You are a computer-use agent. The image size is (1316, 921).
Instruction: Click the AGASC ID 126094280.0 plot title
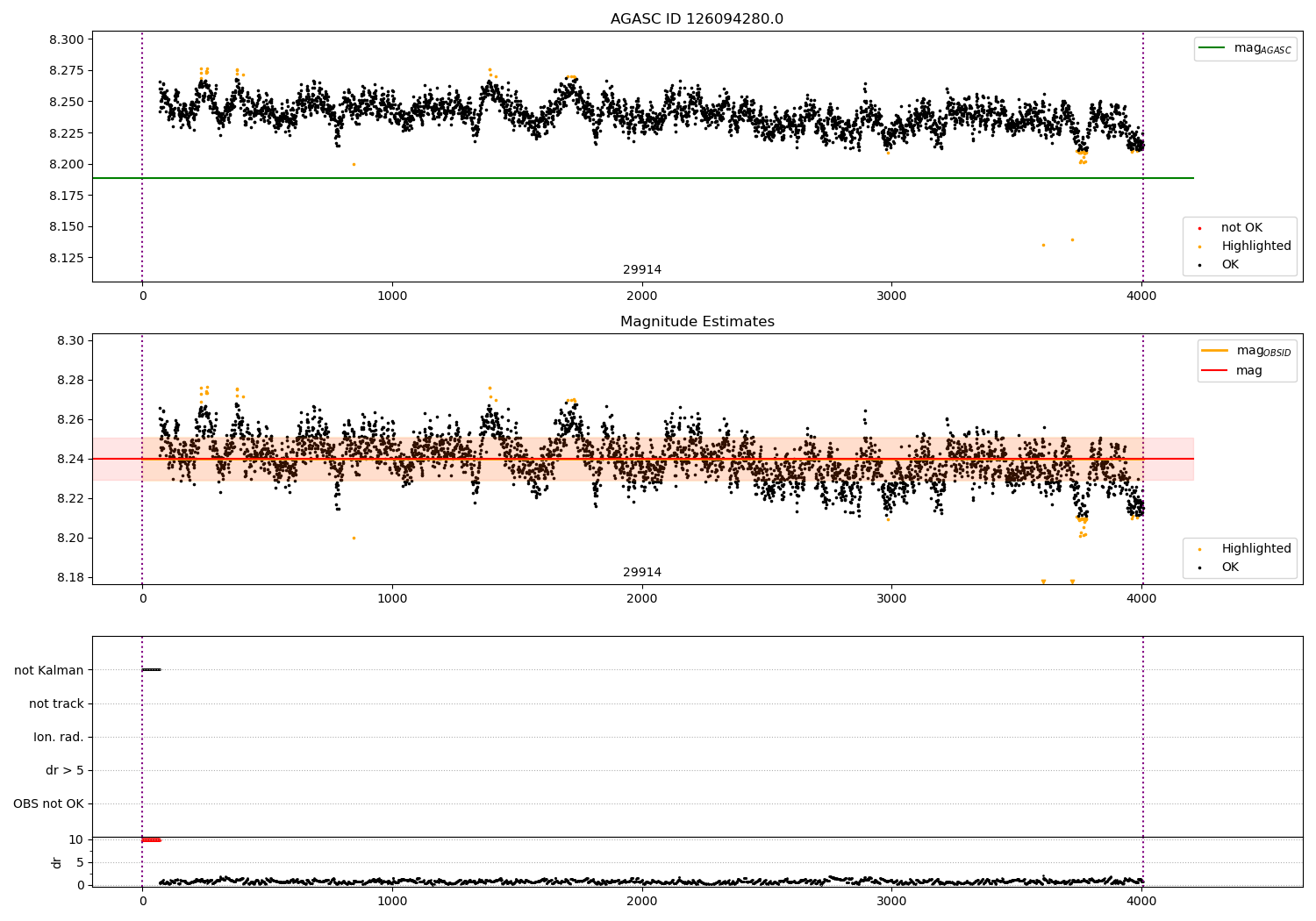pos(697,19)
